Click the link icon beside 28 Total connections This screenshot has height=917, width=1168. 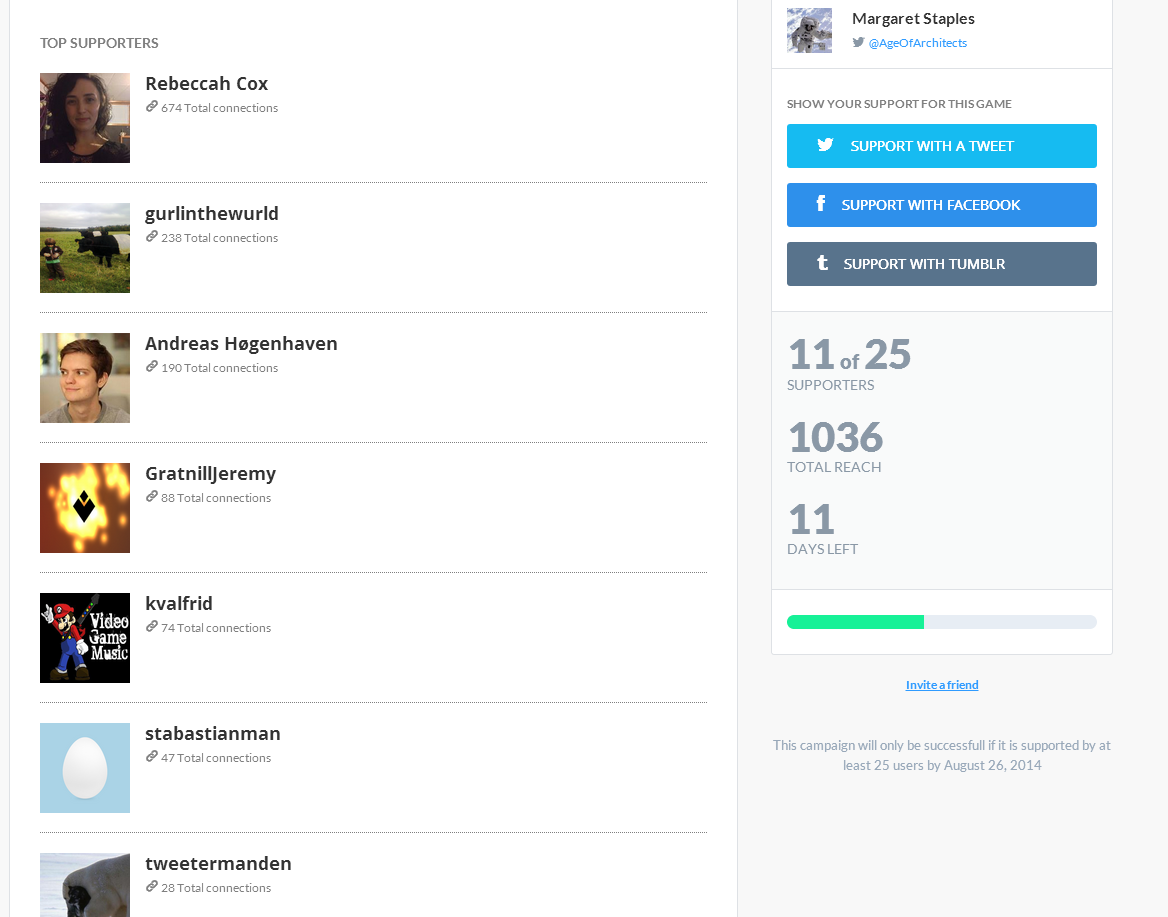pyautogui.click(x=151, y=886)
